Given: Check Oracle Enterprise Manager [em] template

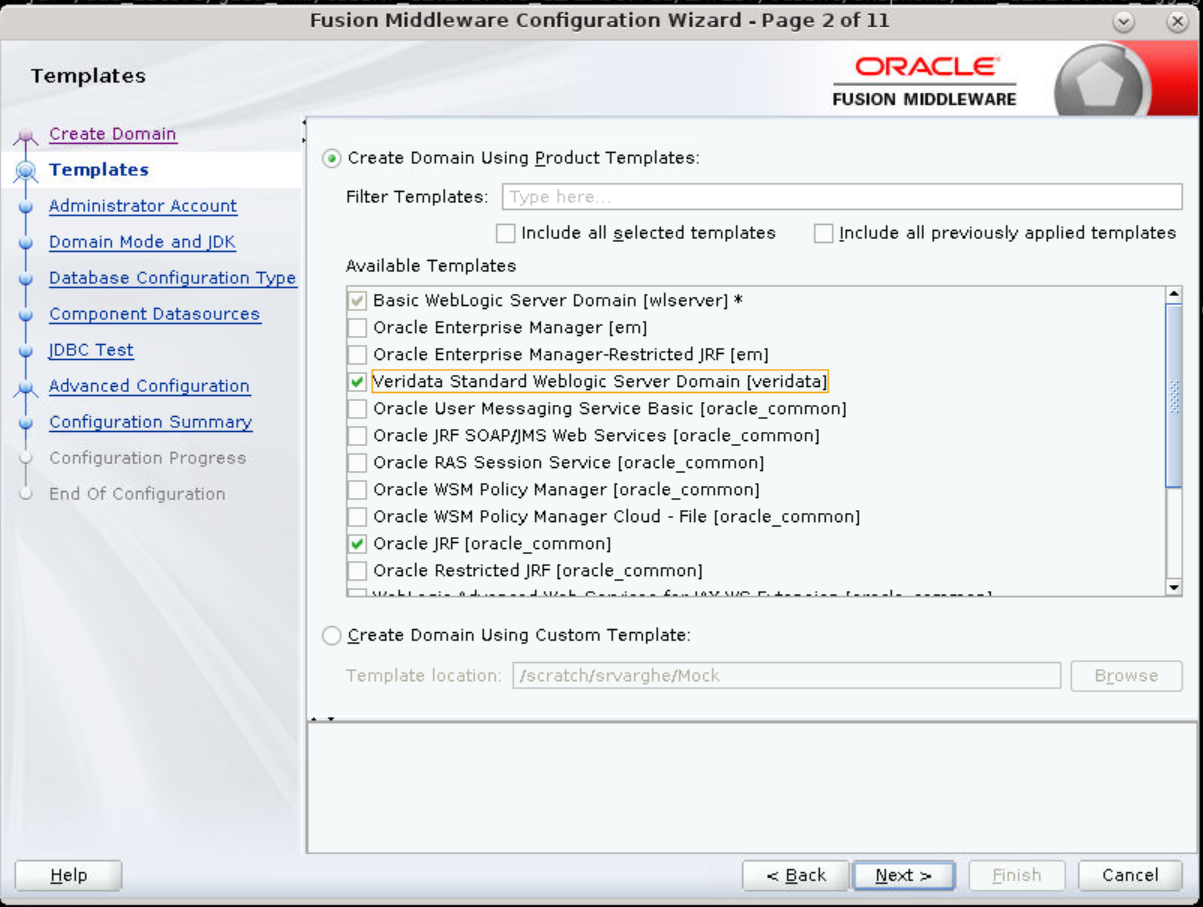Looking at the screenshot, I should pyautogui.click(x=357, y=327).
